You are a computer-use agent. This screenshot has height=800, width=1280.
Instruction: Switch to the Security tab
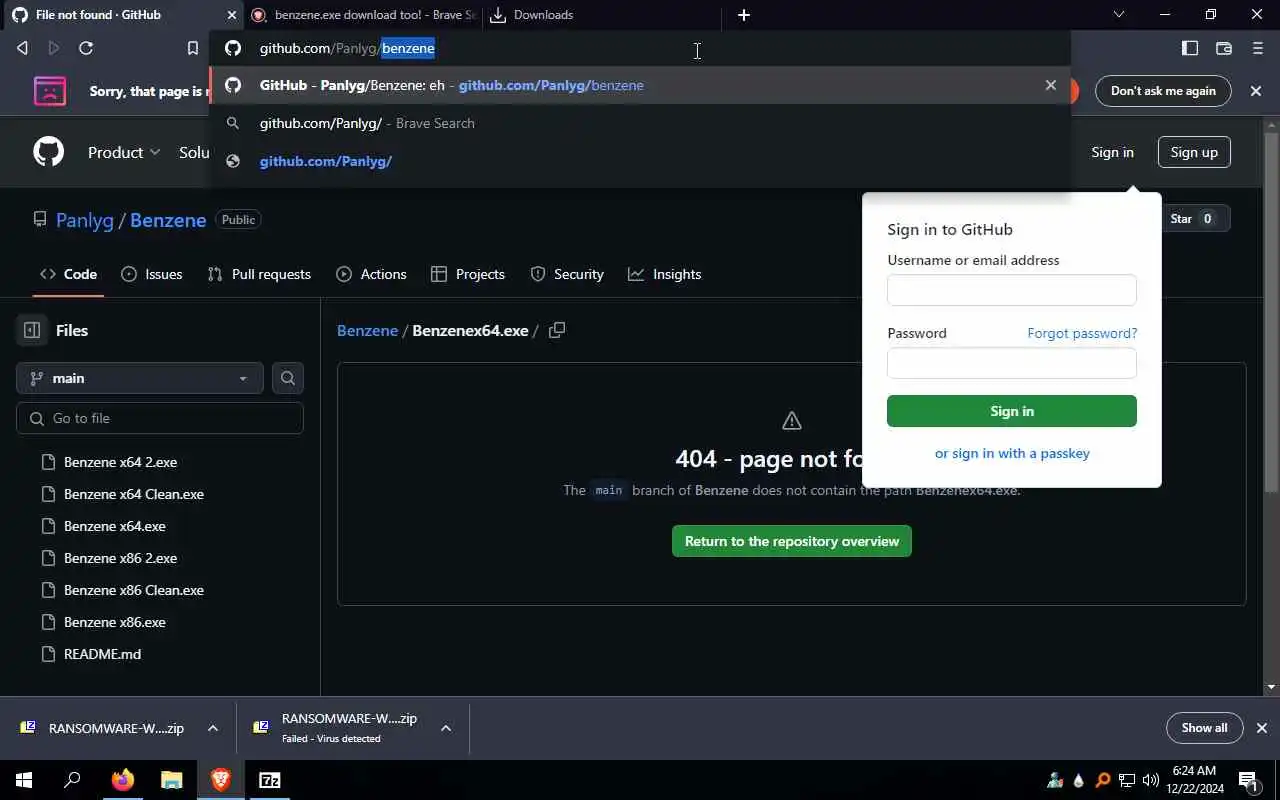pos(567,274)
